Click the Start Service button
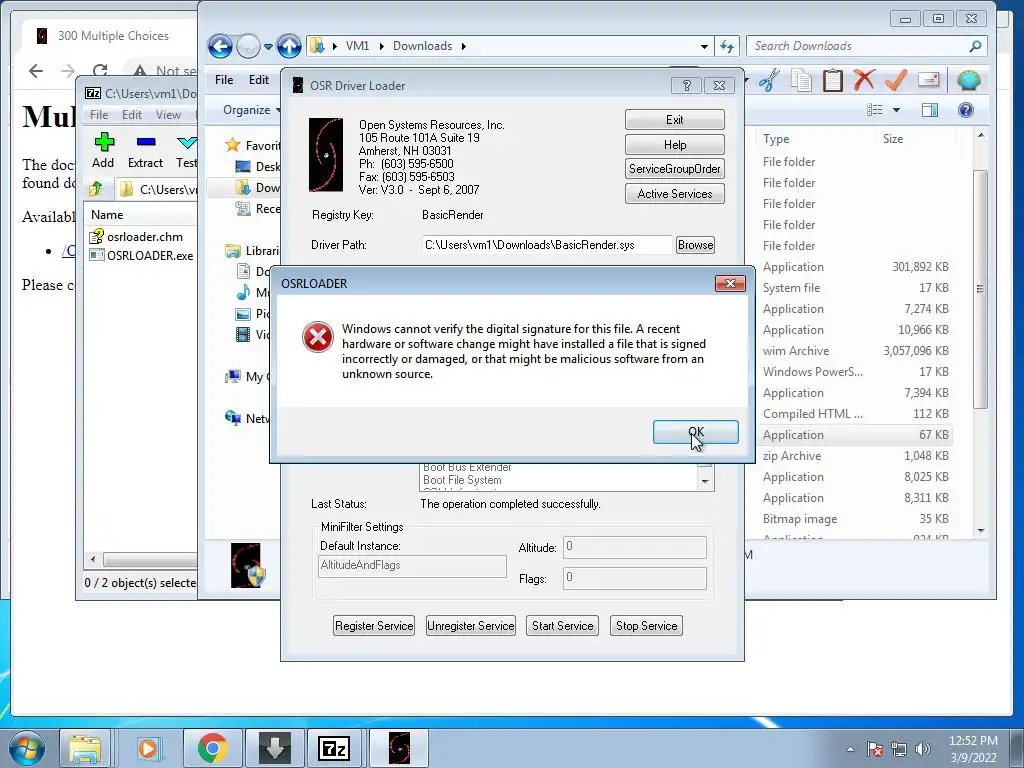The image size is (1024, 768). point(562,626)
